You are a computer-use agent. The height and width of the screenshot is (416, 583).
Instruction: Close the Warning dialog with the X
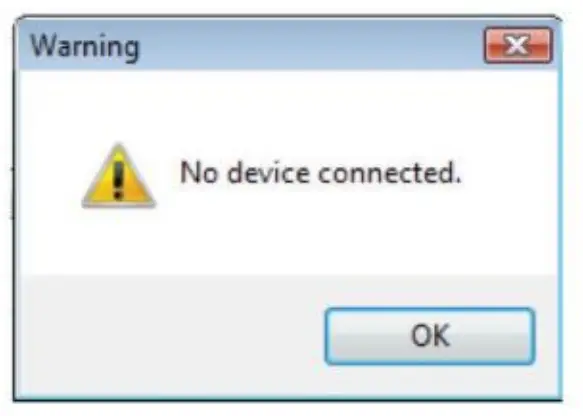(x=518, y=45)
